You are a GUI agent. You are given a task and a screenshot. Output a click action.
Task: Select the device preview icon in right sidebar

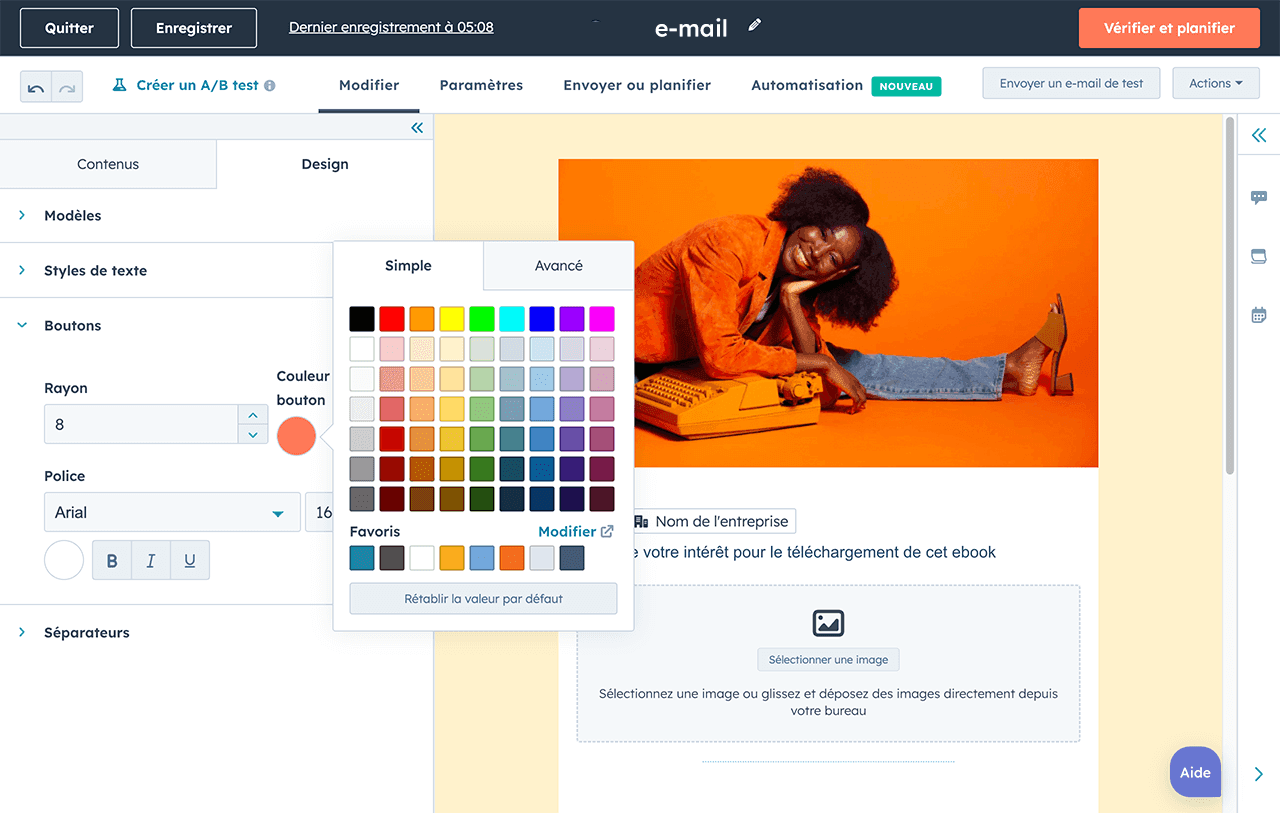pos(1258,256)
